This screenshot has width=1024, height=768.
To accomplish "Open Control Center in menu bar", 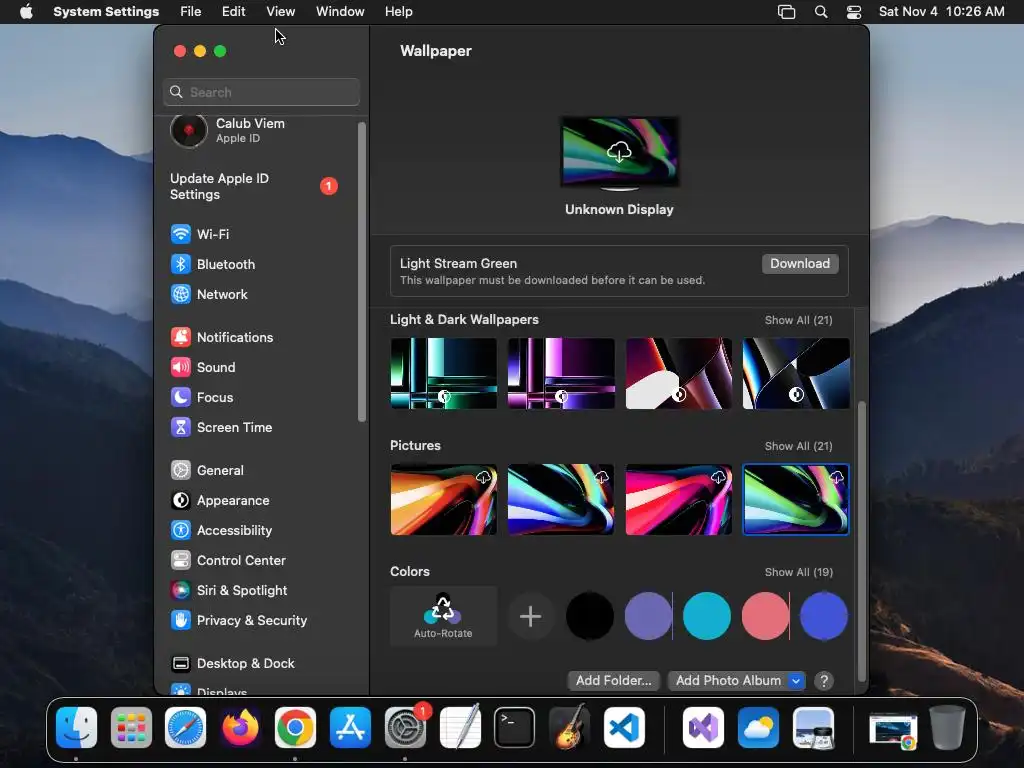I will [x=854, y=12].
